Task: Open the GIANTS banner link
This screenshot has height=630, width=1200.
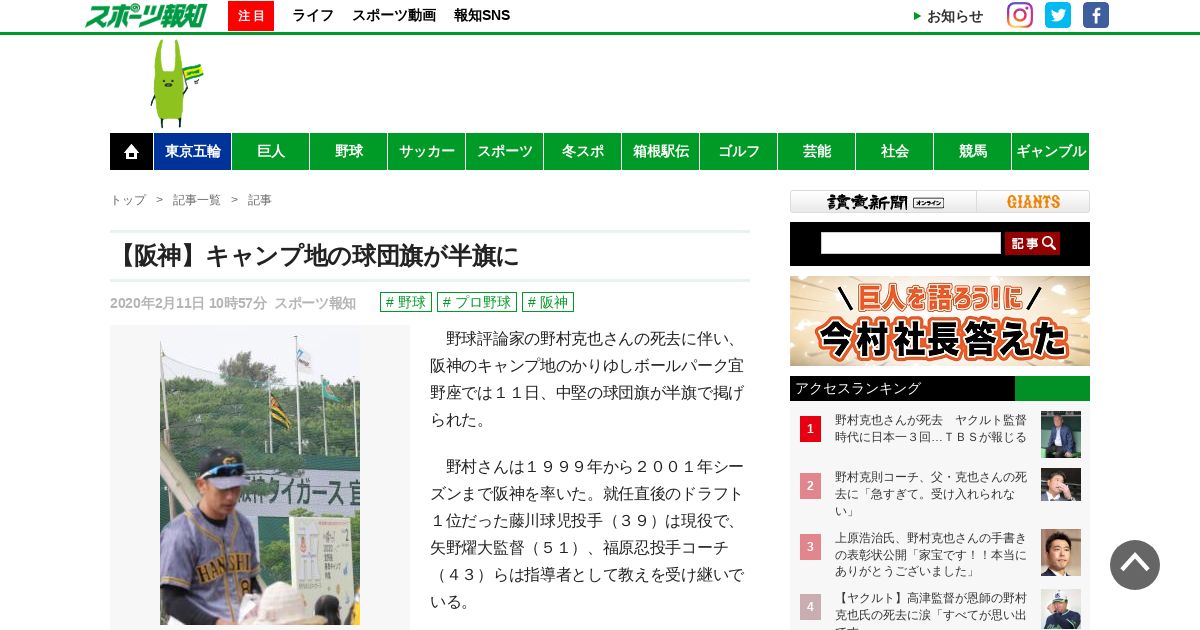Action: pyautogui.click(x=1033, y=202)
